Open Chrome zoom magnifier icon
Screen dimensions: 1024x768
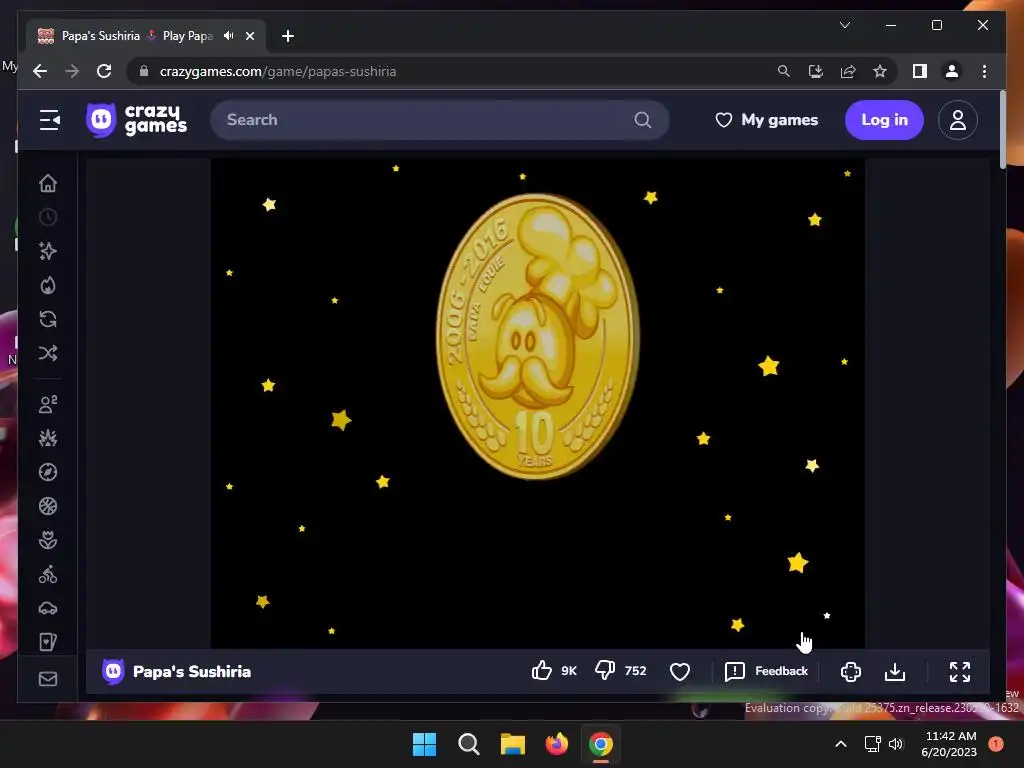tap(784, 71)
